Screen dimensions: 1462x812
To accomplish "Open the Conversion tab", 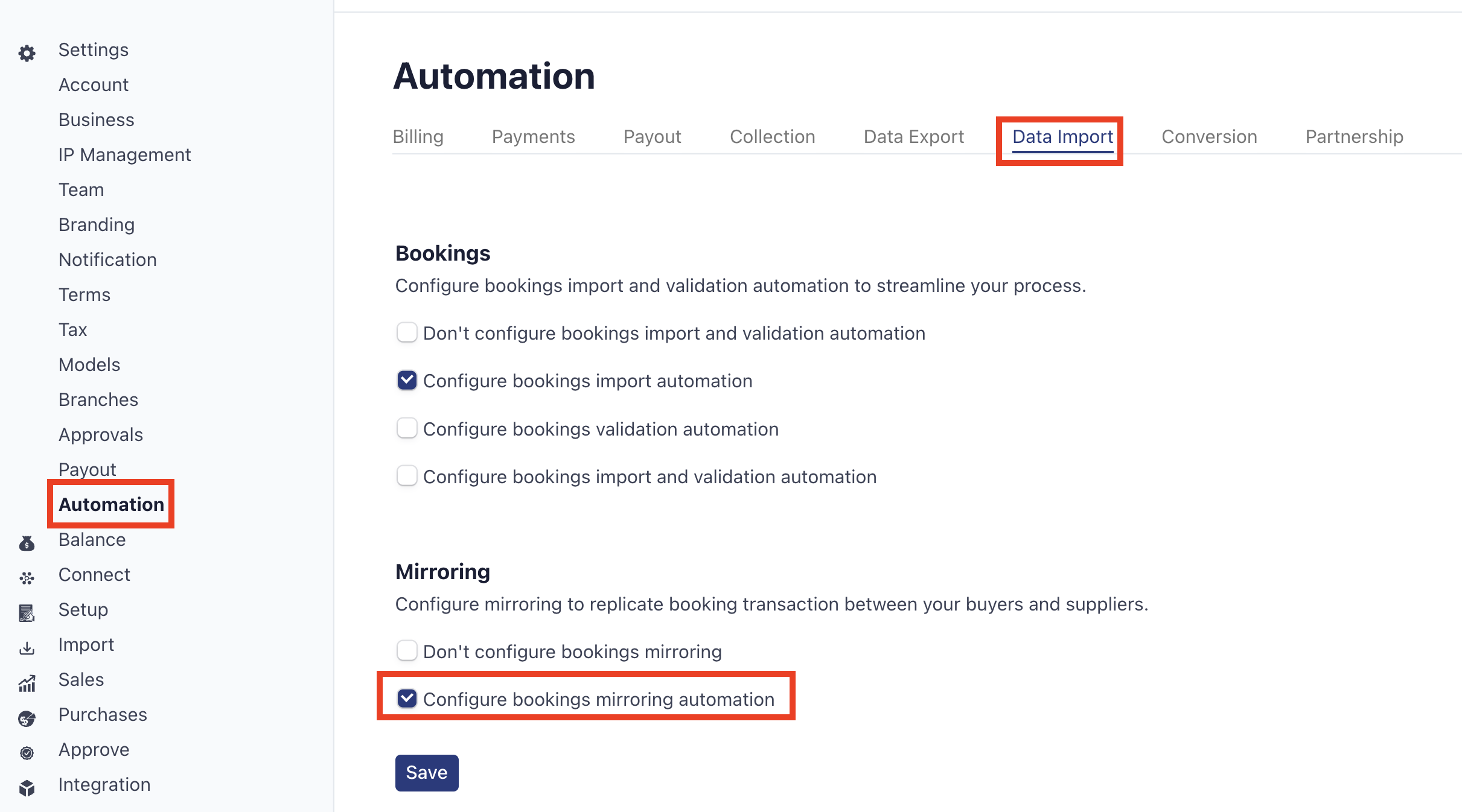I will click(1209, 137).
